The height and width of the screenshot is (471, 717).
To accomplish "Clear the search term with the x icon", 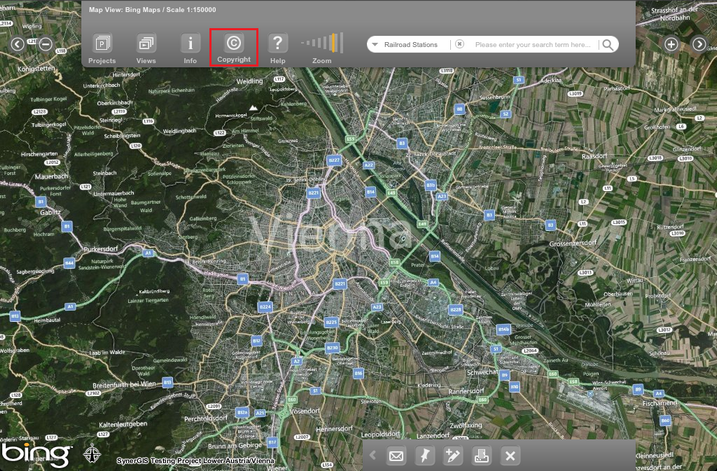I will pyautogui.click(x=460, y=44).
